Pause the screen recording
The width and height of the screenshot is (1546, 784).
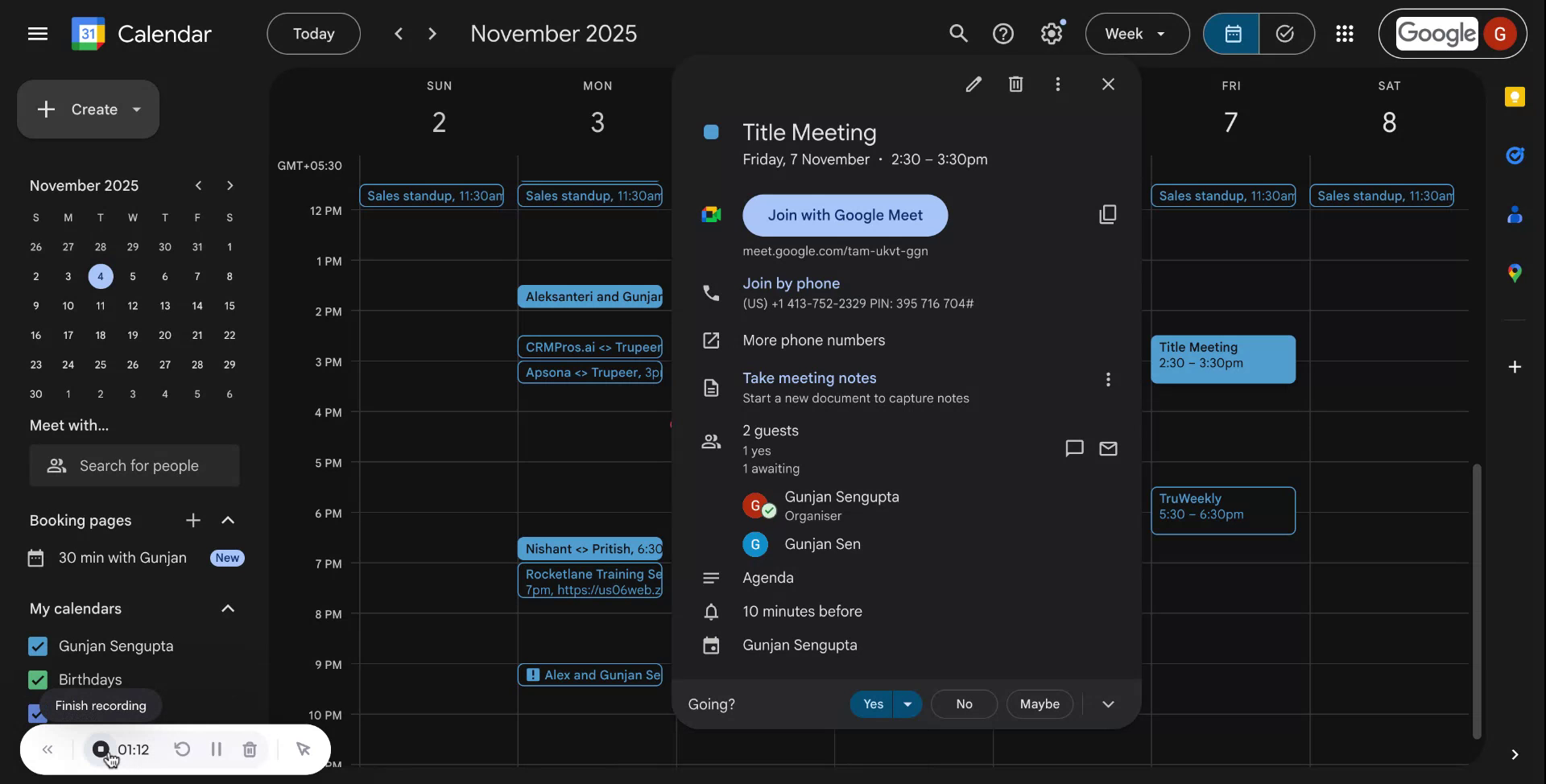[x=216, y=749]
